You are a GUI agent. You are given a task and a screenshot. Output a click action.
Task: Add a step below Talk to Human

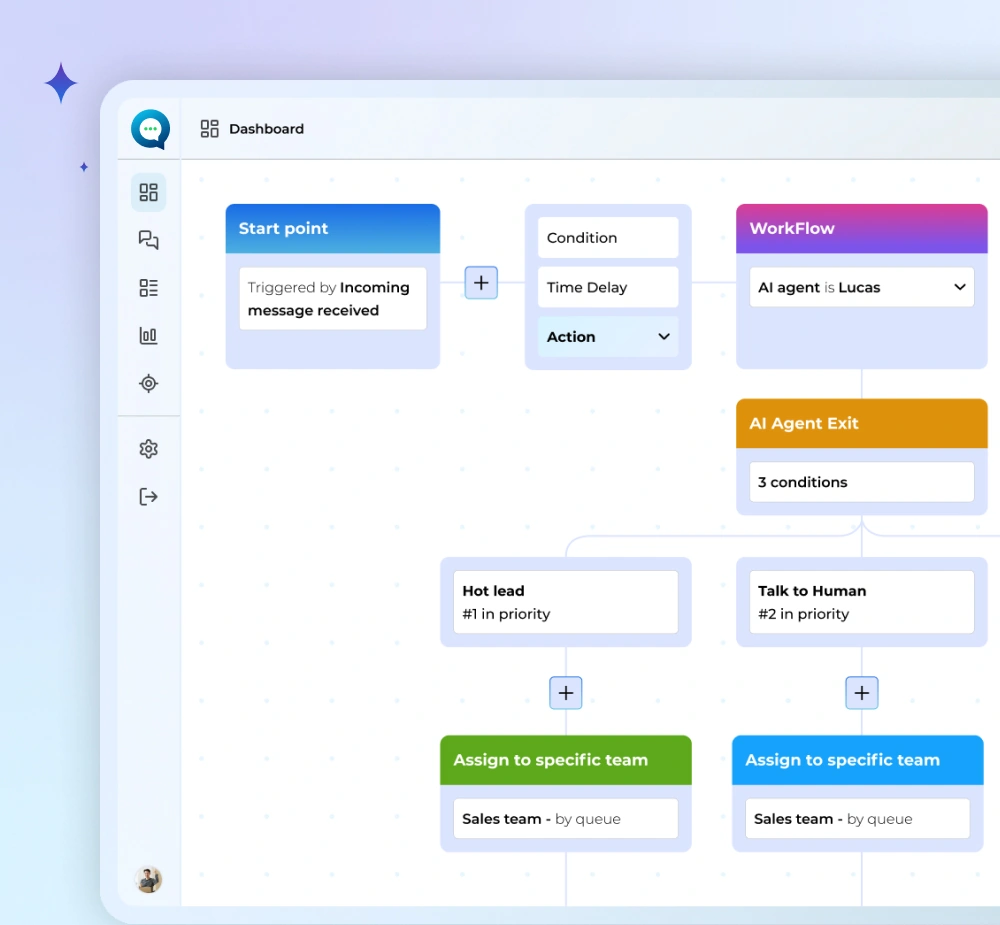pos(862,693)
